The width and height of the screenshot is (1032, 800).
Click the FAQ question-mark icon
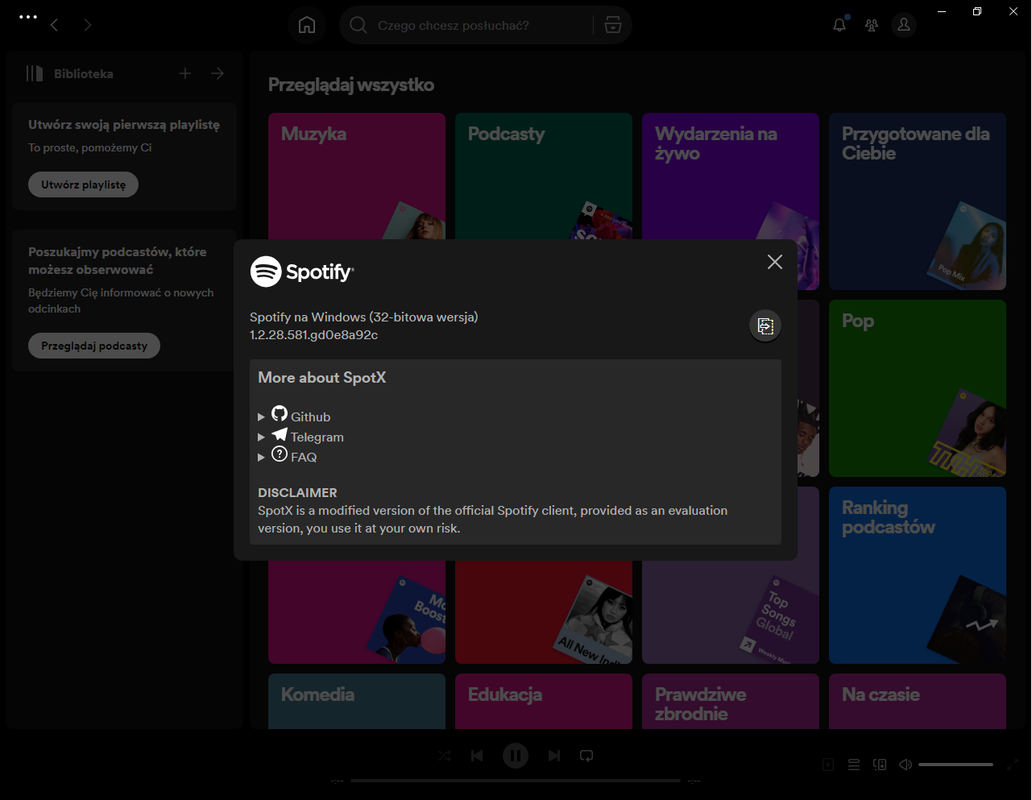pyautogui.click(x=279, y=454)
